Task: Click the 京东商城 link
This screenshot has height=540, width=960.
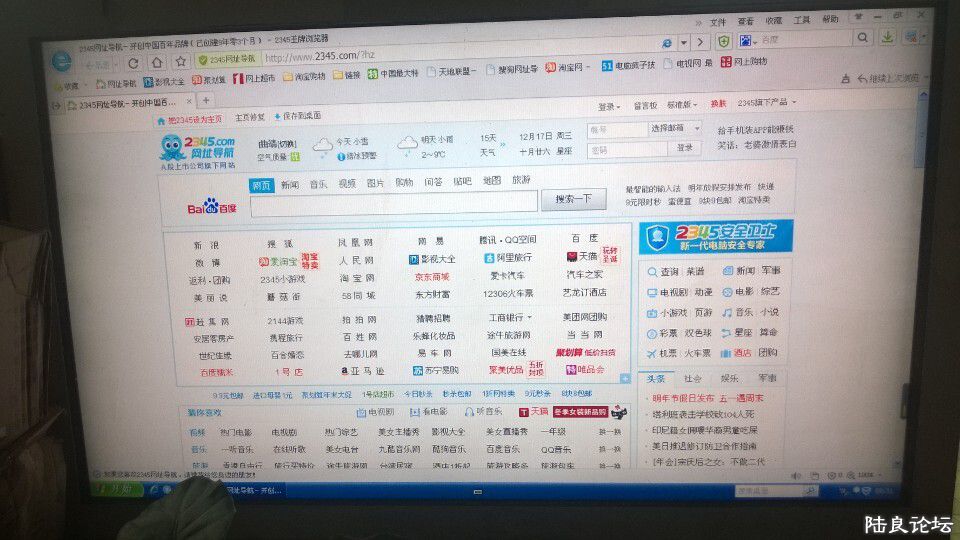Action: click(x=432, y=277)
